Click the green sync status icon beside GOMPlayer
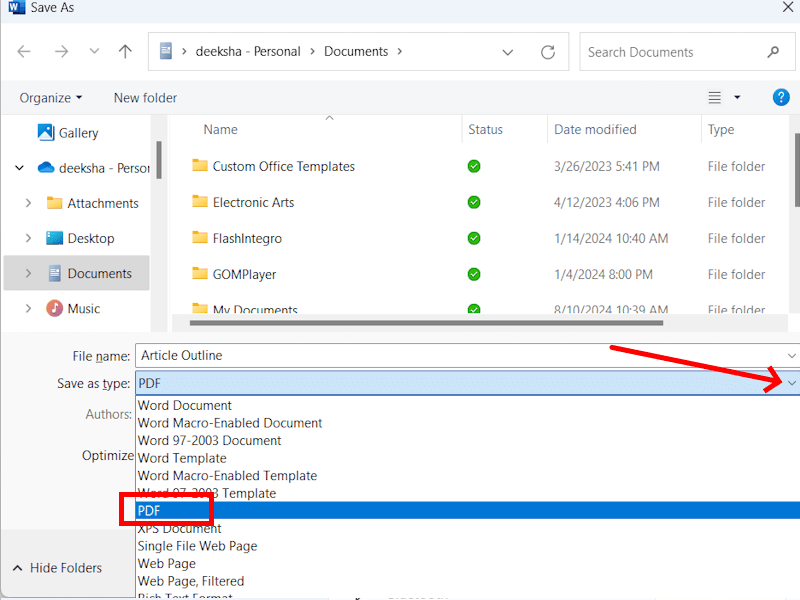The height and width of the screenshot is (600, 800). 474,274
